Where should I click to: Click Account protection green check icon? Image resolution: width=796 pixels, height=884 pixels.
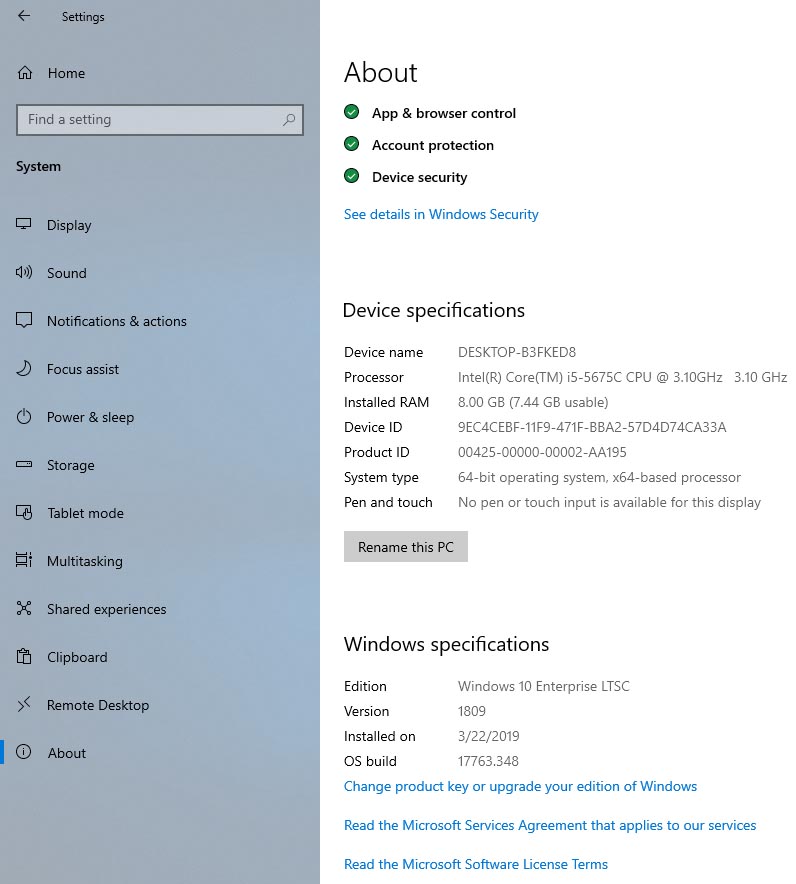tap(351, 144)
